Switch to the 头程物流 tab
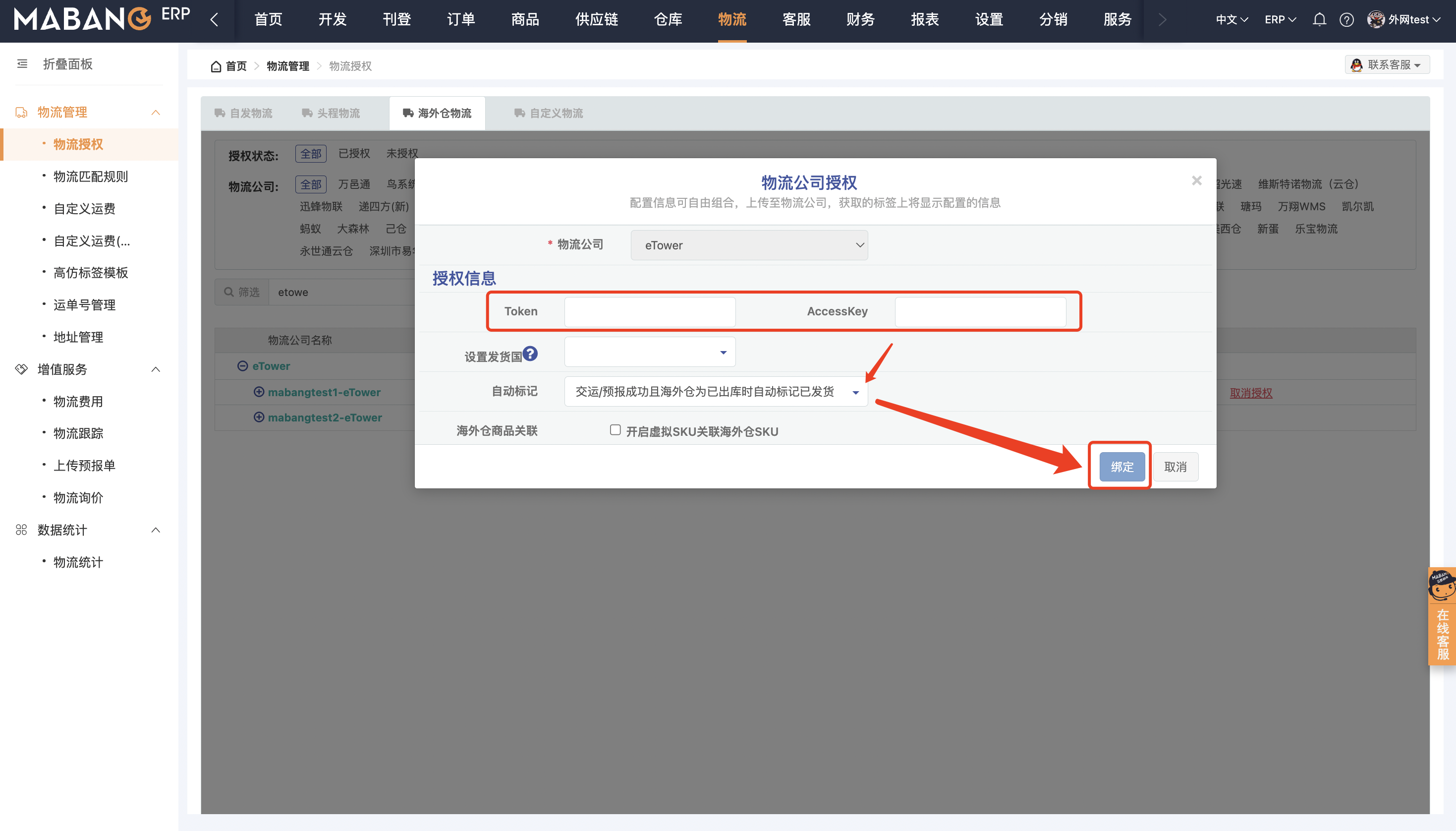 pos(332,114)
